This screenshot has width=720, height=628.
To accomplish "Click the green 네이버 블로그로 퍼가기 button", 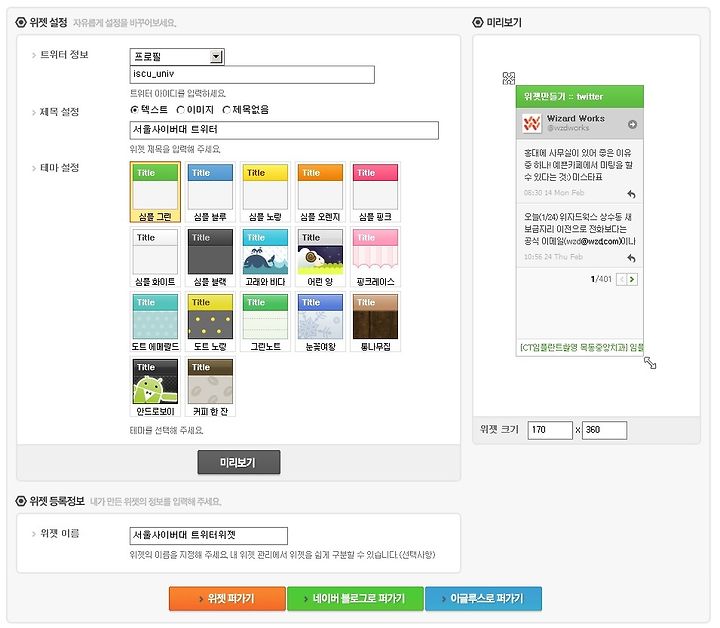I will pos(355,599).
